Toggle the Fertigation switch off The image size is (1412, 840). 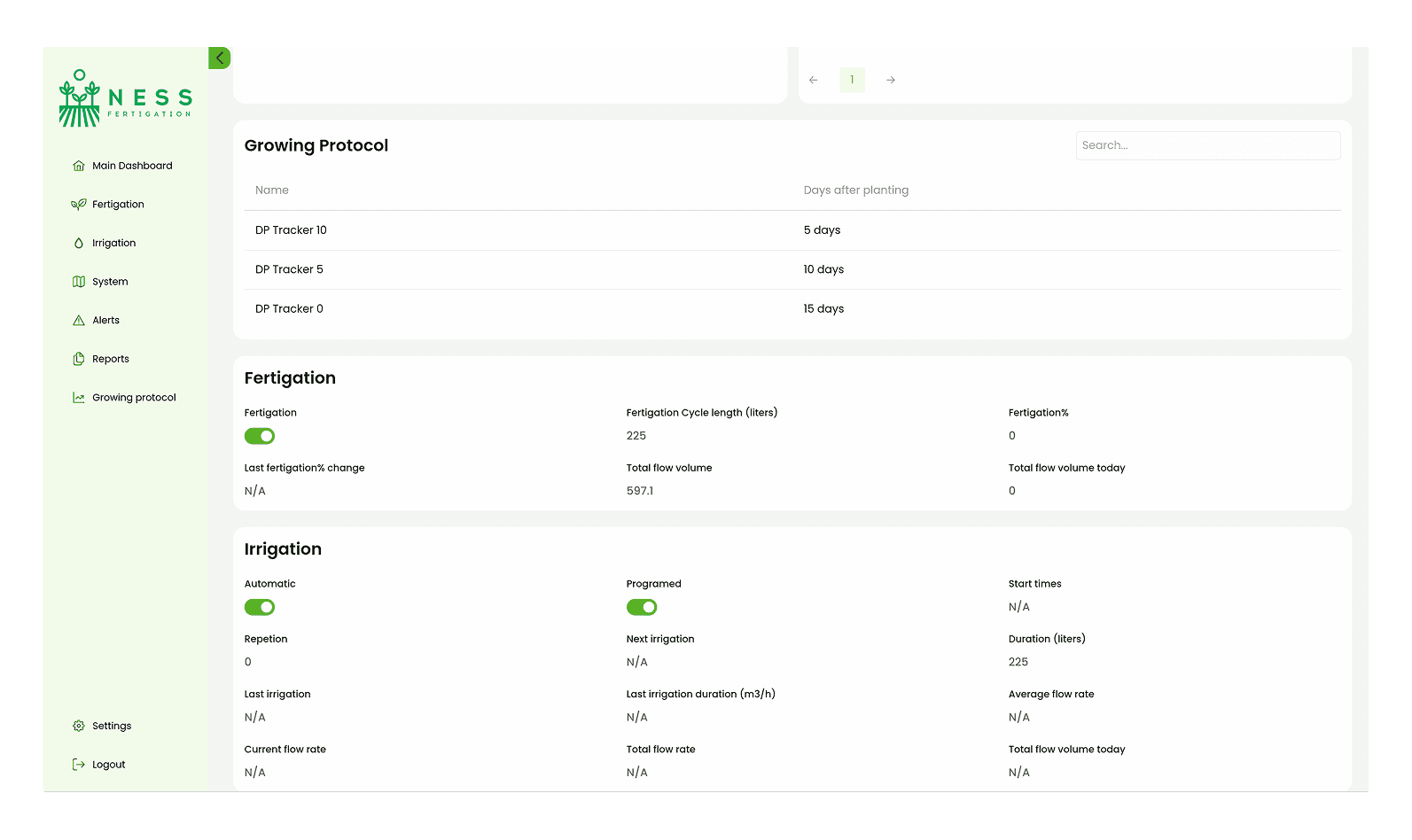[x=260, y=436]
